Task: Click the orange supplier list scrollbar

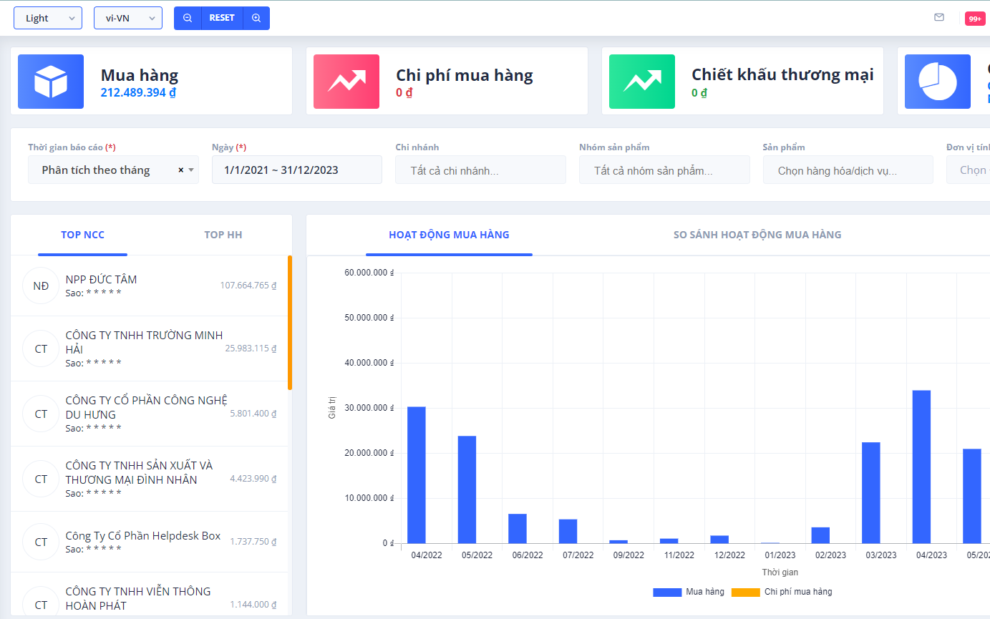Action: (290, 322)
